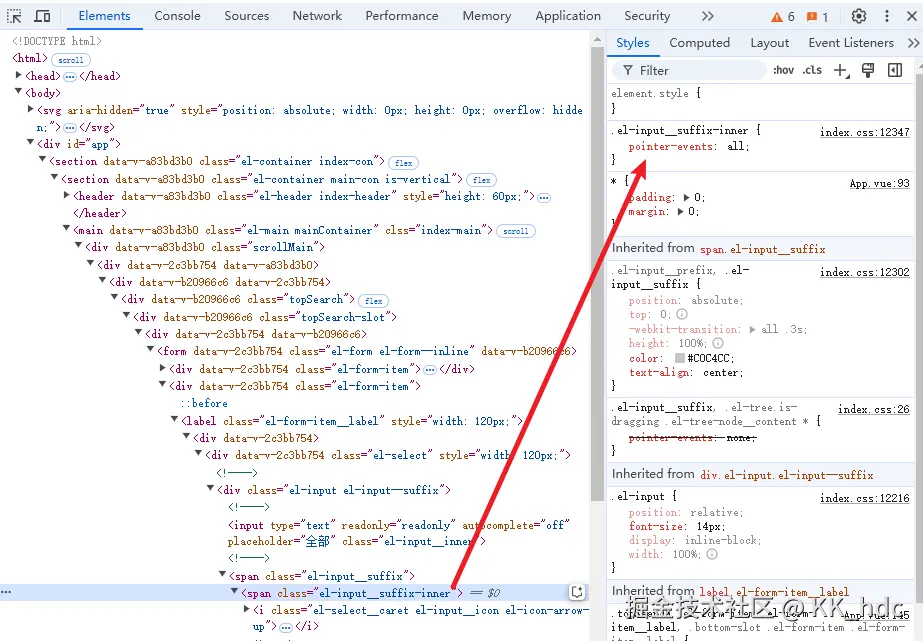Show more Styles sidebar tabs chevron

tap(913, 42)
